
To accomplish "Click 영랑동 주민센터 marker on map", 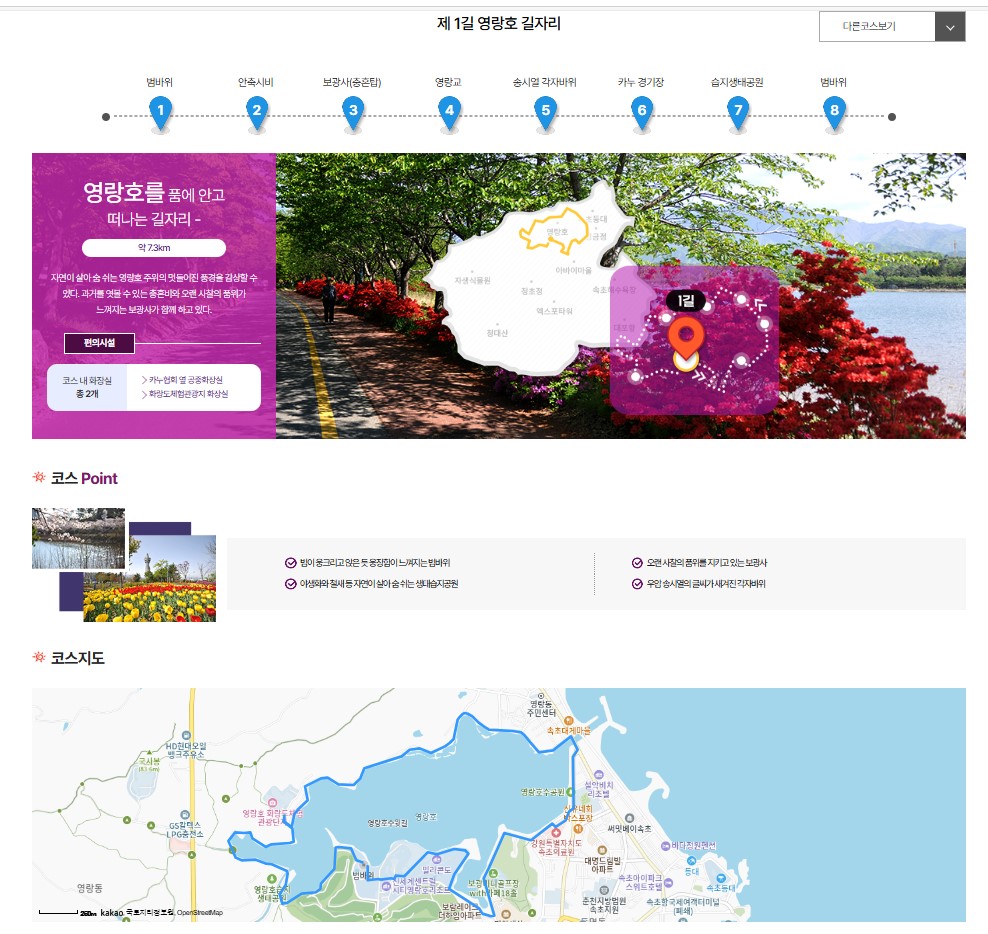I will point(541,696).
